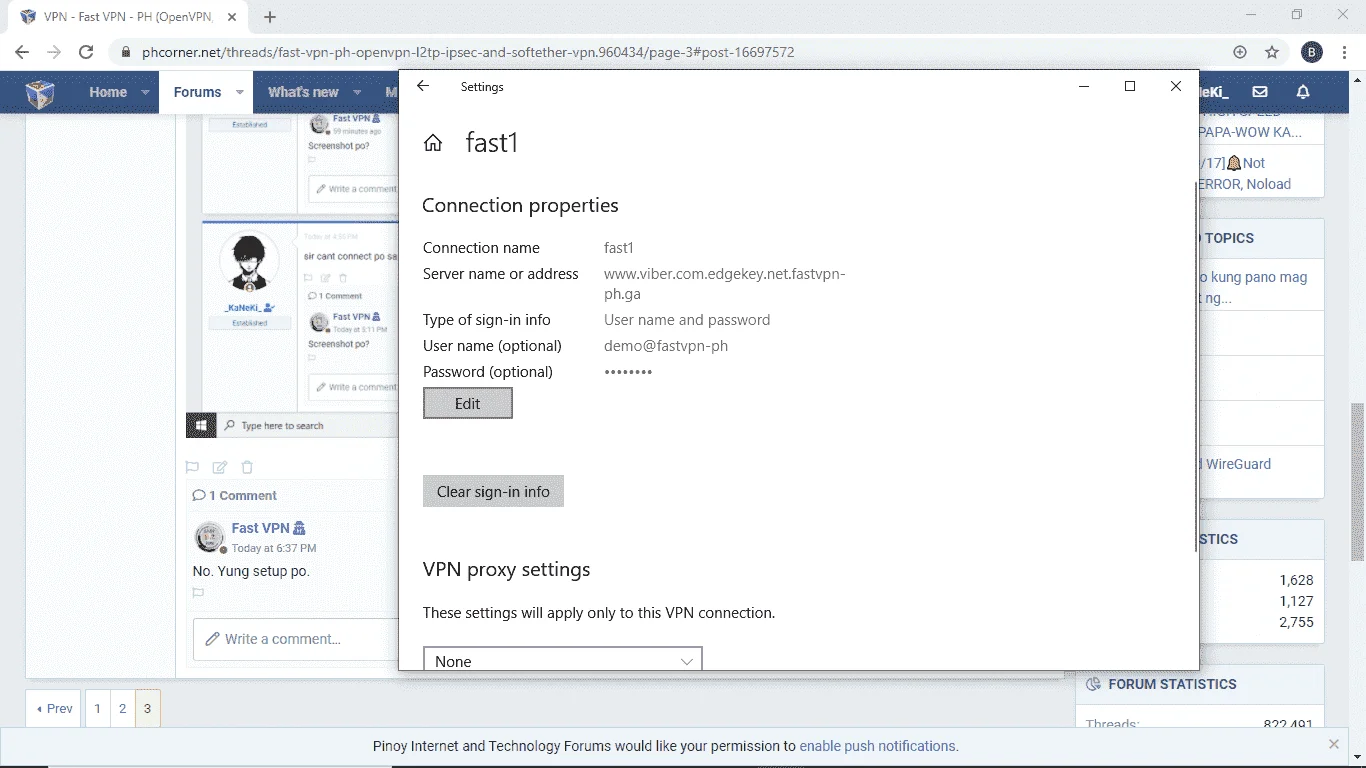The image size is (1366, 768).
Task: Open the forum inbox envelope icon
Action: pyautogui.click(x=1260, y=92)
